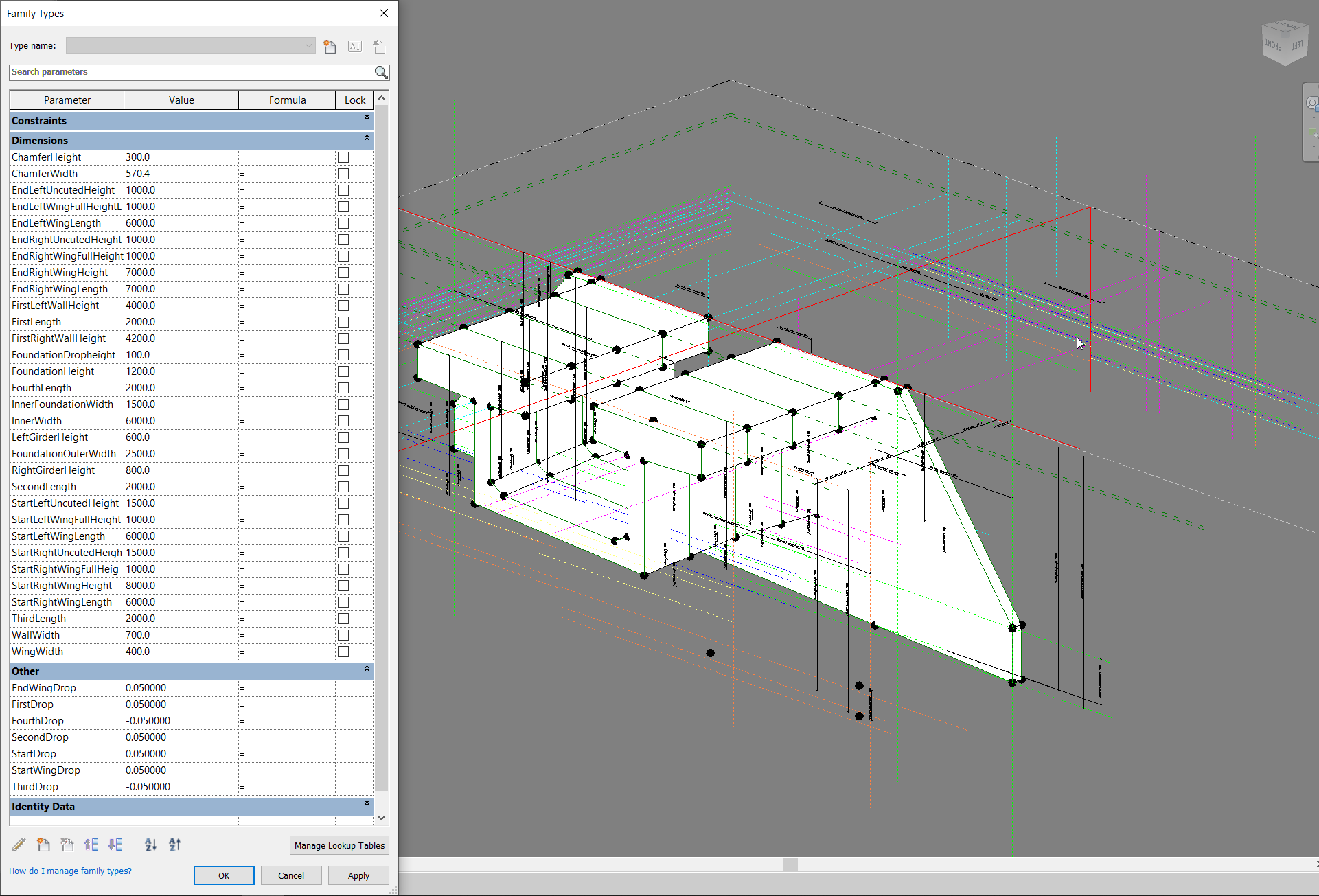Delete the current family type
Image resolution: width=1319 pixels, height=896 pixels.
coord(378,46)
